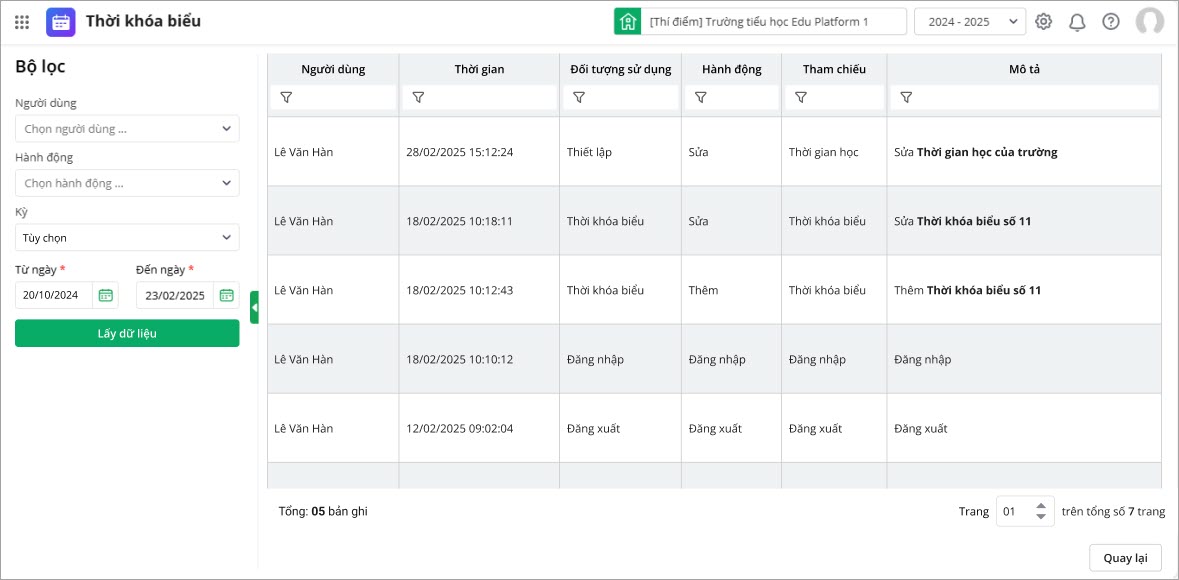
Task: Open the user avatar menu
Action: 1149,21
